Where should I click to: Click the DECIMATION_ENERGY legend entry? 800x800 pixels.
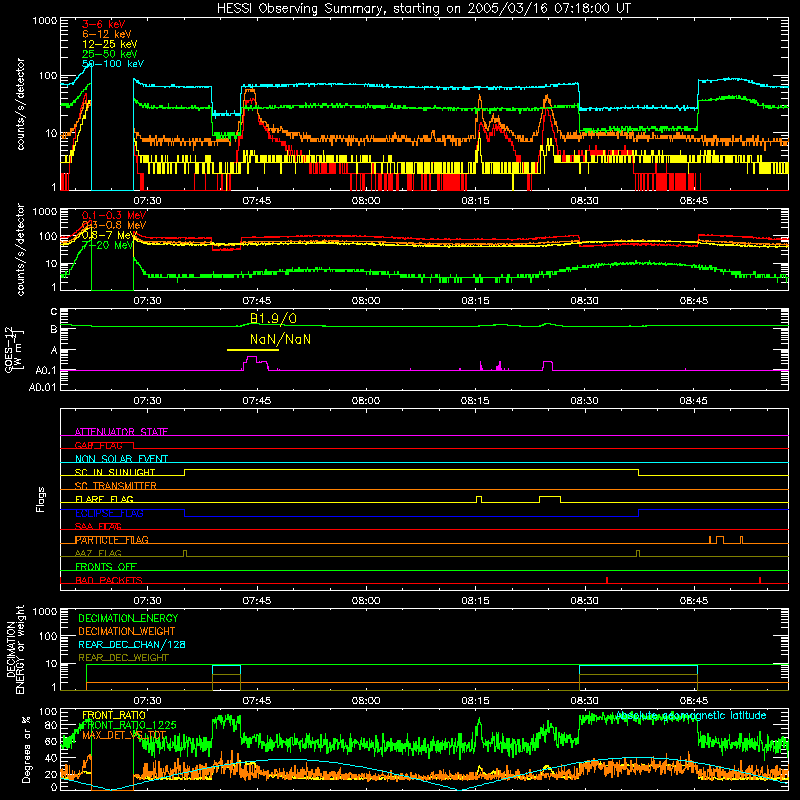point(128,618)
